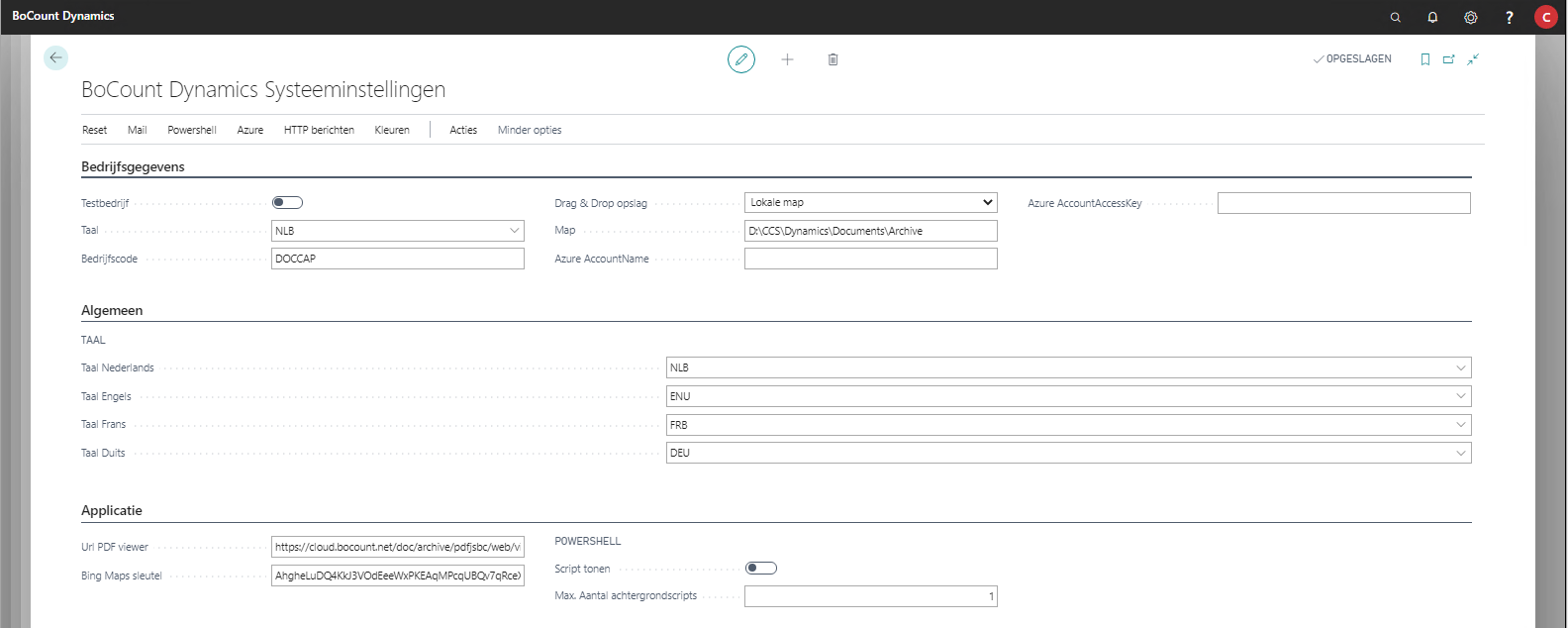Open the Powershell menu
1568x628 pixels.
click(191, 130)
